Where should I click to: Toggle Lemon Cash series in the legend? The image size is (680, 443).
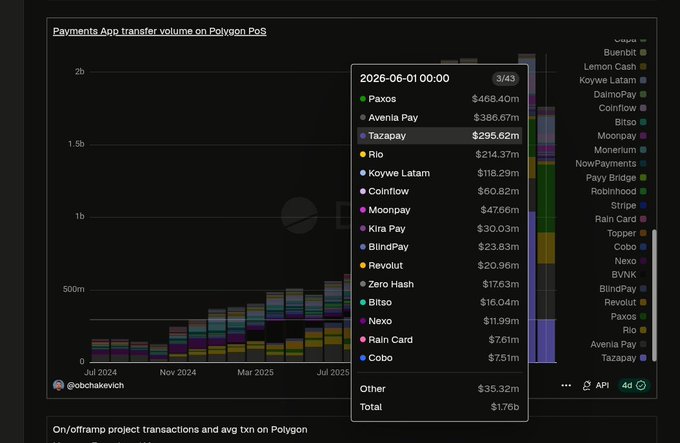click(x=615, y=67)
